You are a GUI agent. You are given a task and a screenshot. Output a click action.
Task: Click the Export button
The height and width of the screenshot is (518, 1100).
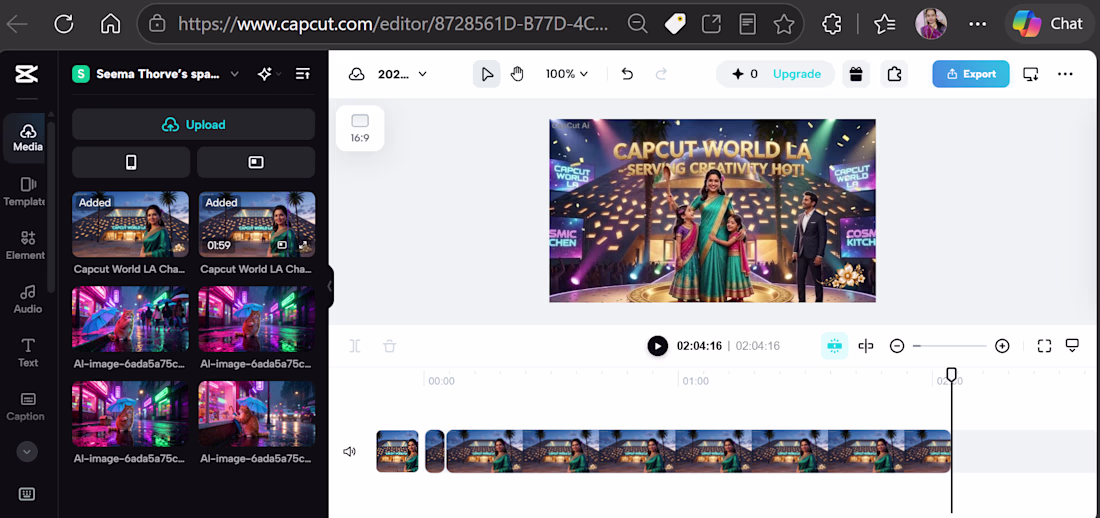pos(971,74)
